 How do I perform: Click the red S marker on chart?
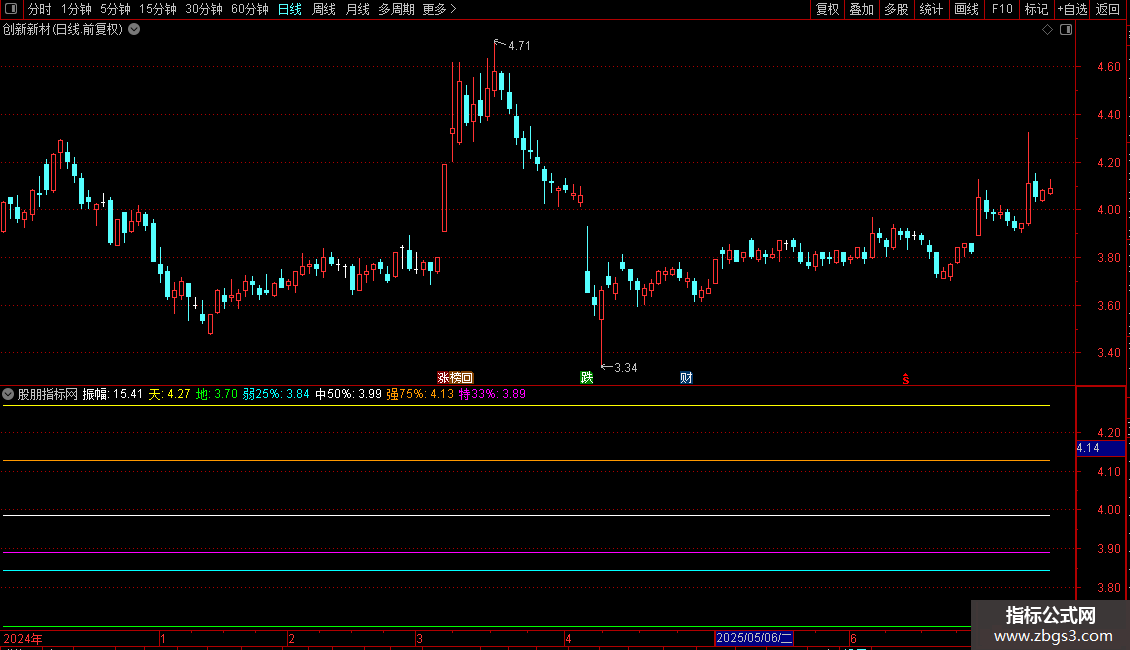906,379
